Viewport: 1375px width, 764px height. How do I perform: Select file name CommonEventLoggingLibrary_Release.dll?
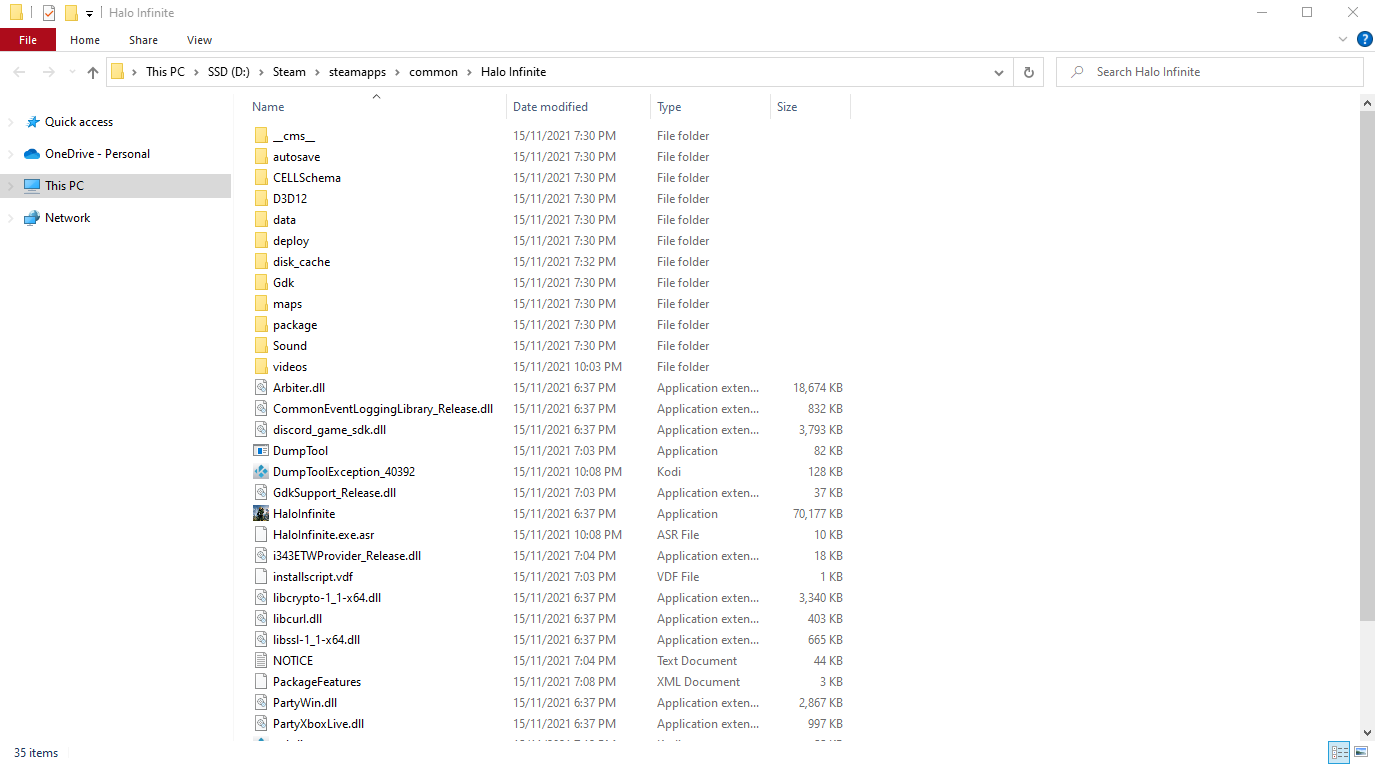(x=383, y=409)
